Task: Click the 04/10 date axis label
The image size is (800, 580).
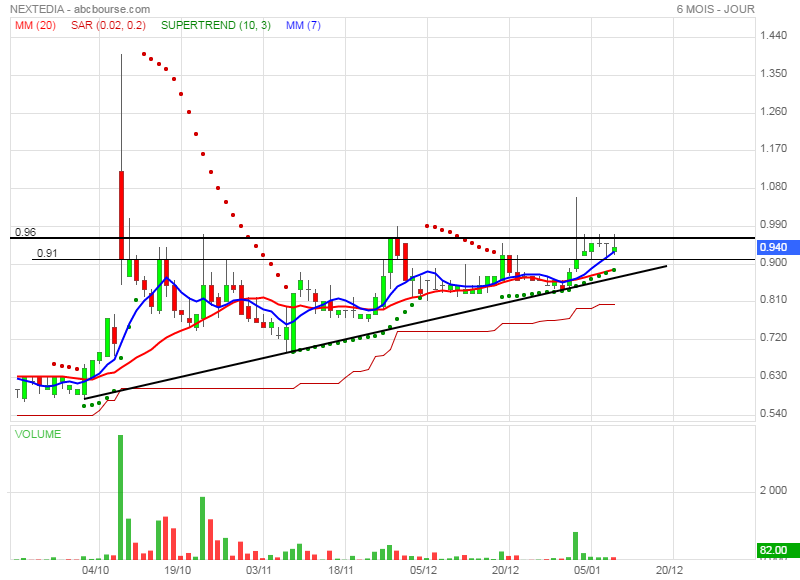Action: (95, 570)
